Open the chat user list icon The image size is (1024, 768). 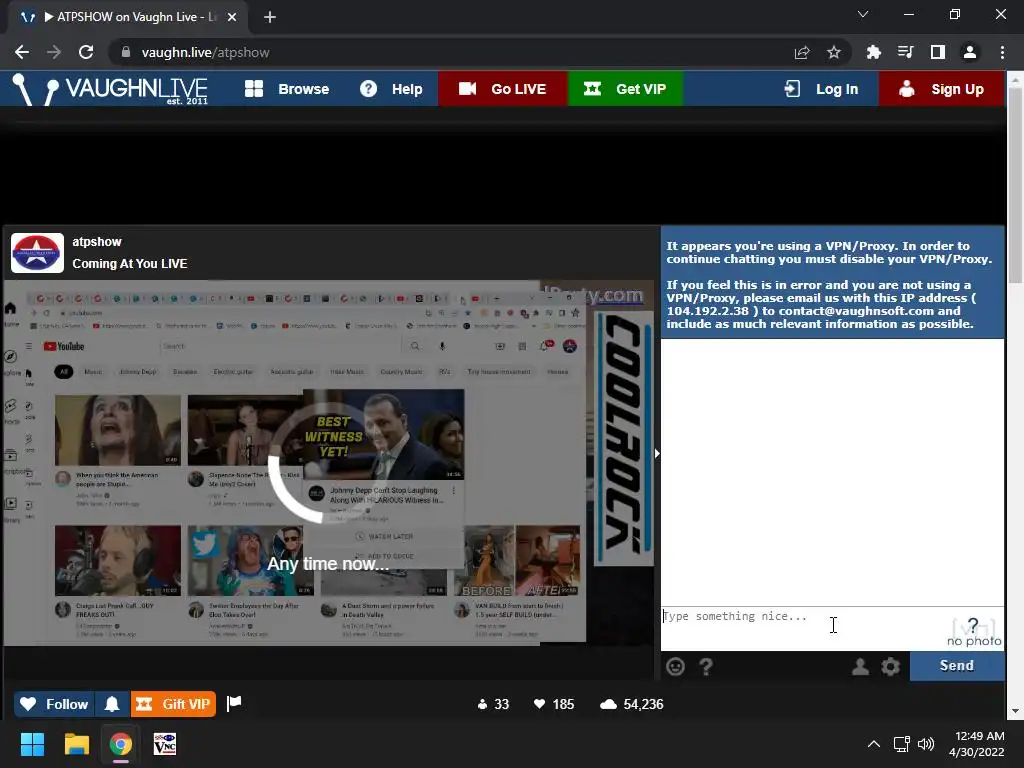860,666
